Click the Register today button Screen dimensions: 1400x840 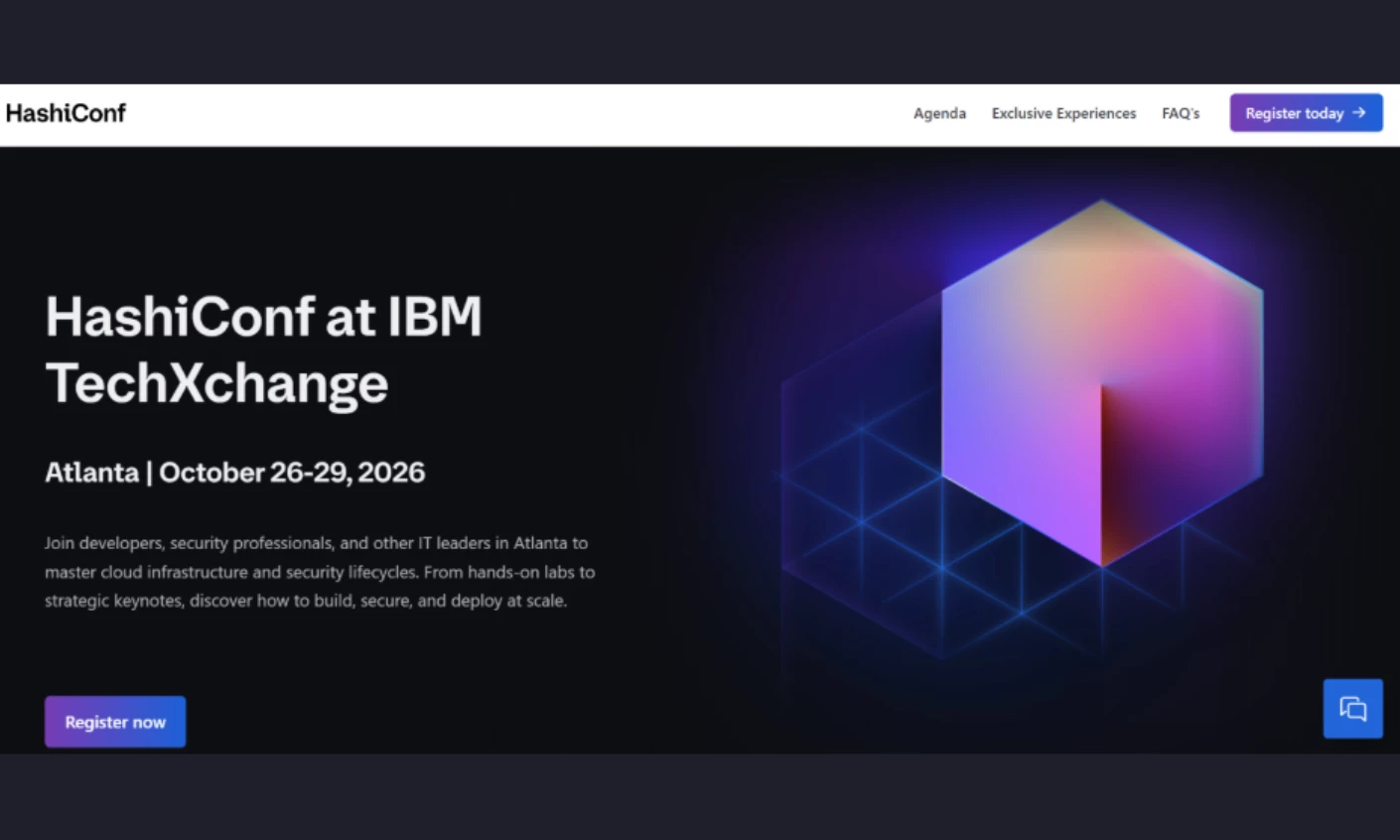pos(1306,113)
